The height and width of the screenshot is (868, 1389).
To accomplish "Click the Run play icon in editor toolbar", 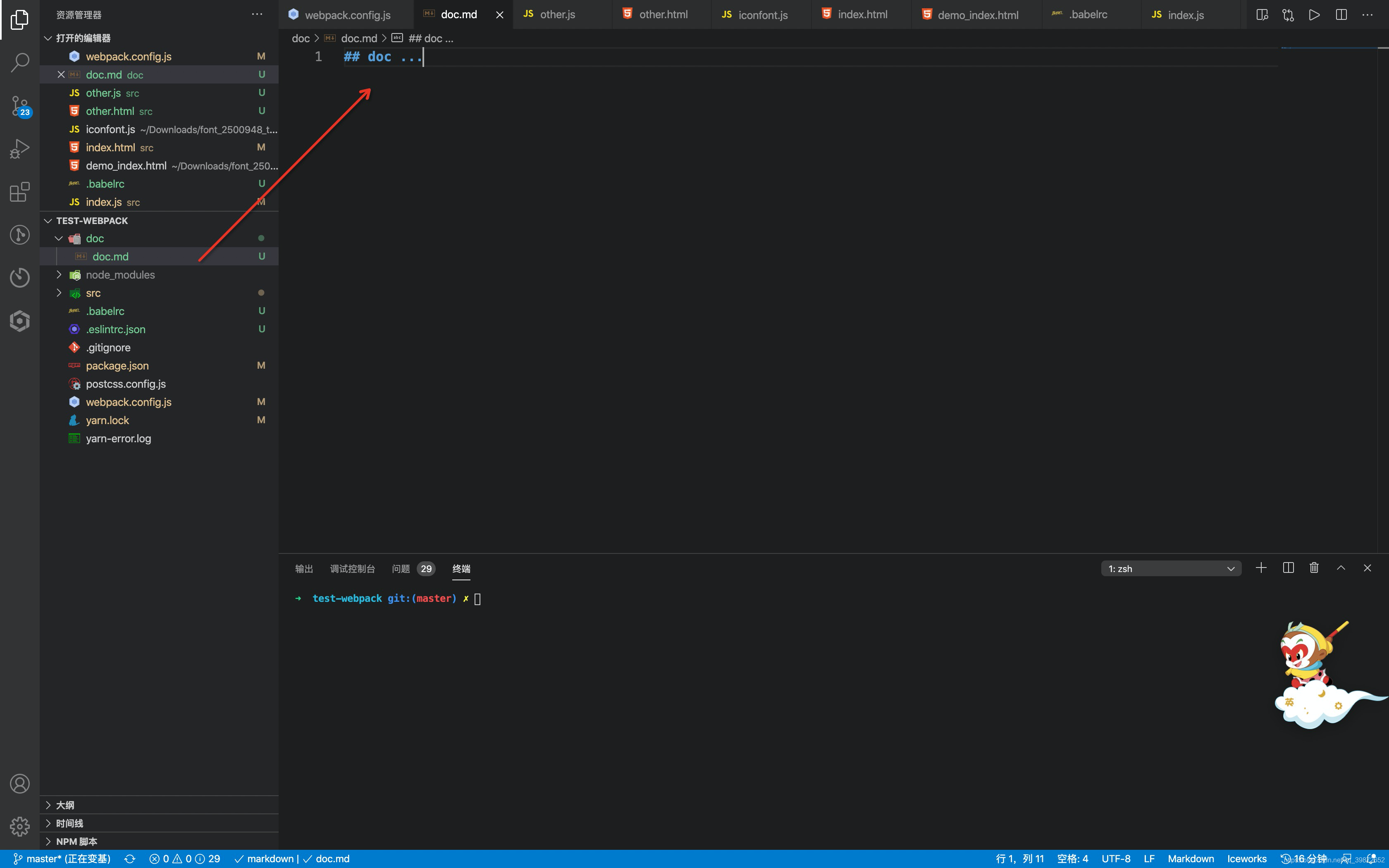I will [1315, 15].
